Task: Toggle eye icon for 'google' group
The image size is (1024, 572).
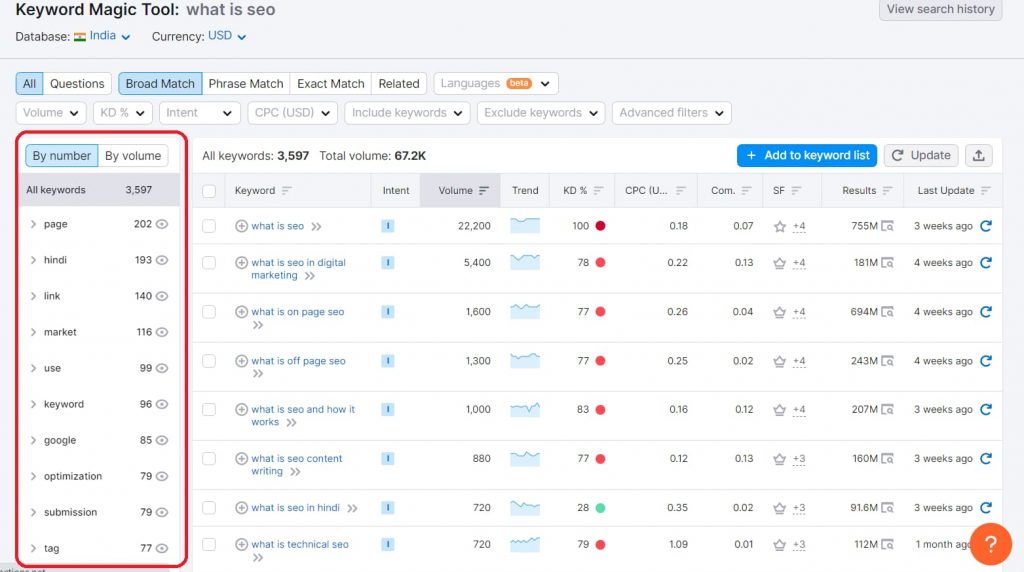Action: (x=162, y=440)
